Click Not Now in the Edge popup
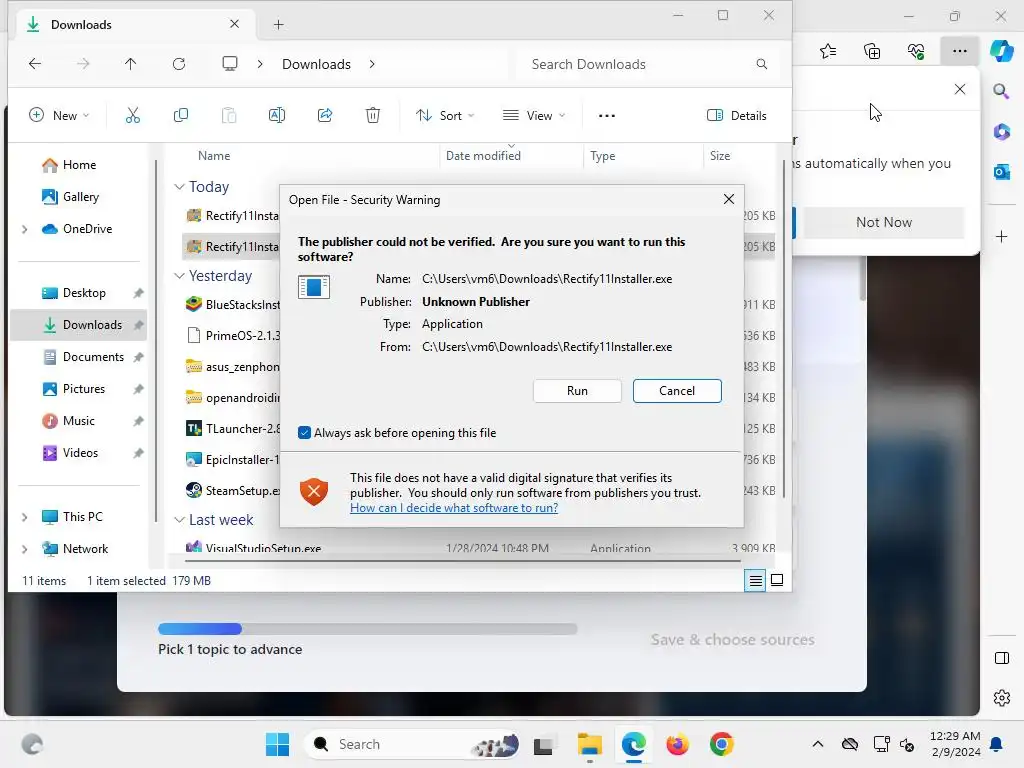The height and width of the screenshot is (768, 1024). click(884, 223)
